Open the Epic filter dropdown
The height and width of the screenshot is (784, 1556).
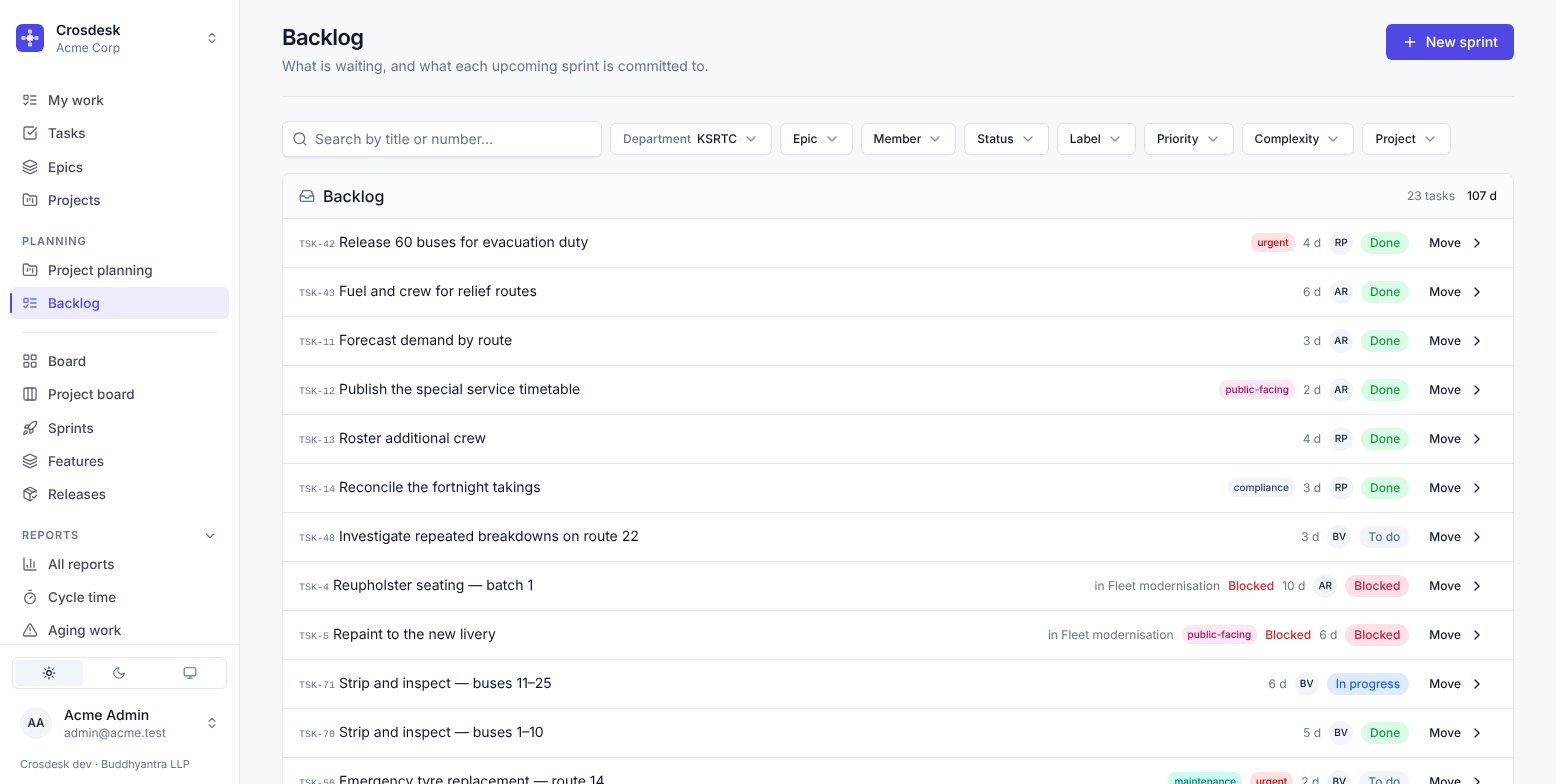click(x=816, y=139)
